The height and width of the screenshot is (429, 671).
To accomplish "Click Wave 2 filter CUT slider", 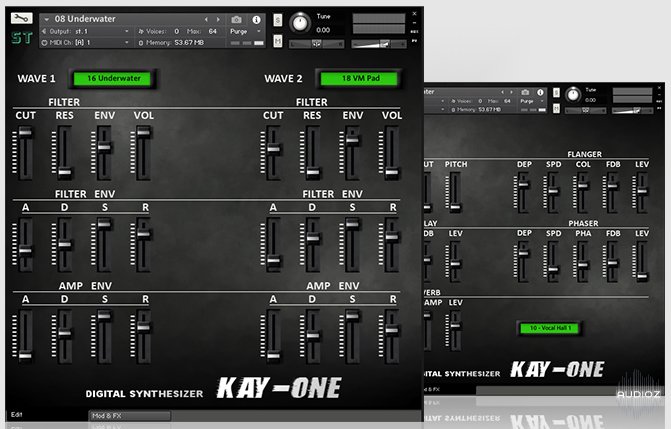I will [x=273, y=152].
